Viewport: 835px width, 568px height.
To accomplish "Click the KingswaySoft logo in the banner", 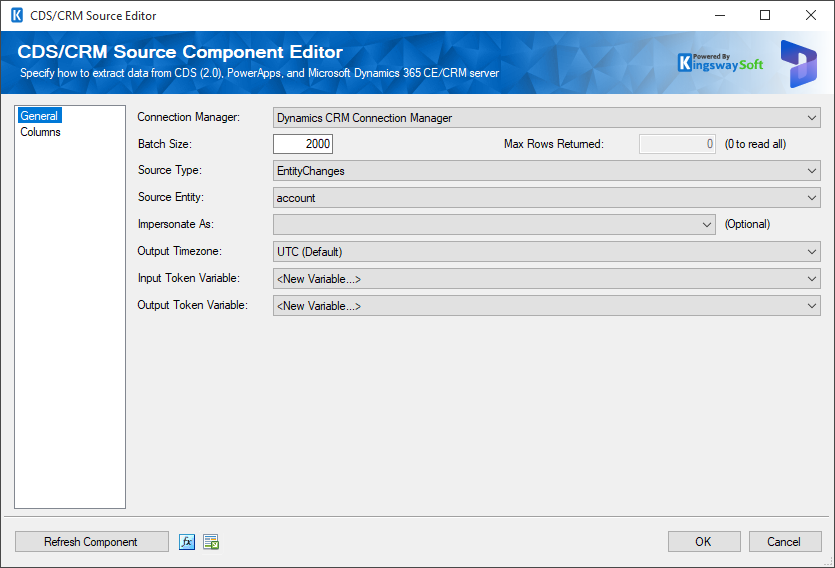I will pyautogui.click(x=721, y=63).
